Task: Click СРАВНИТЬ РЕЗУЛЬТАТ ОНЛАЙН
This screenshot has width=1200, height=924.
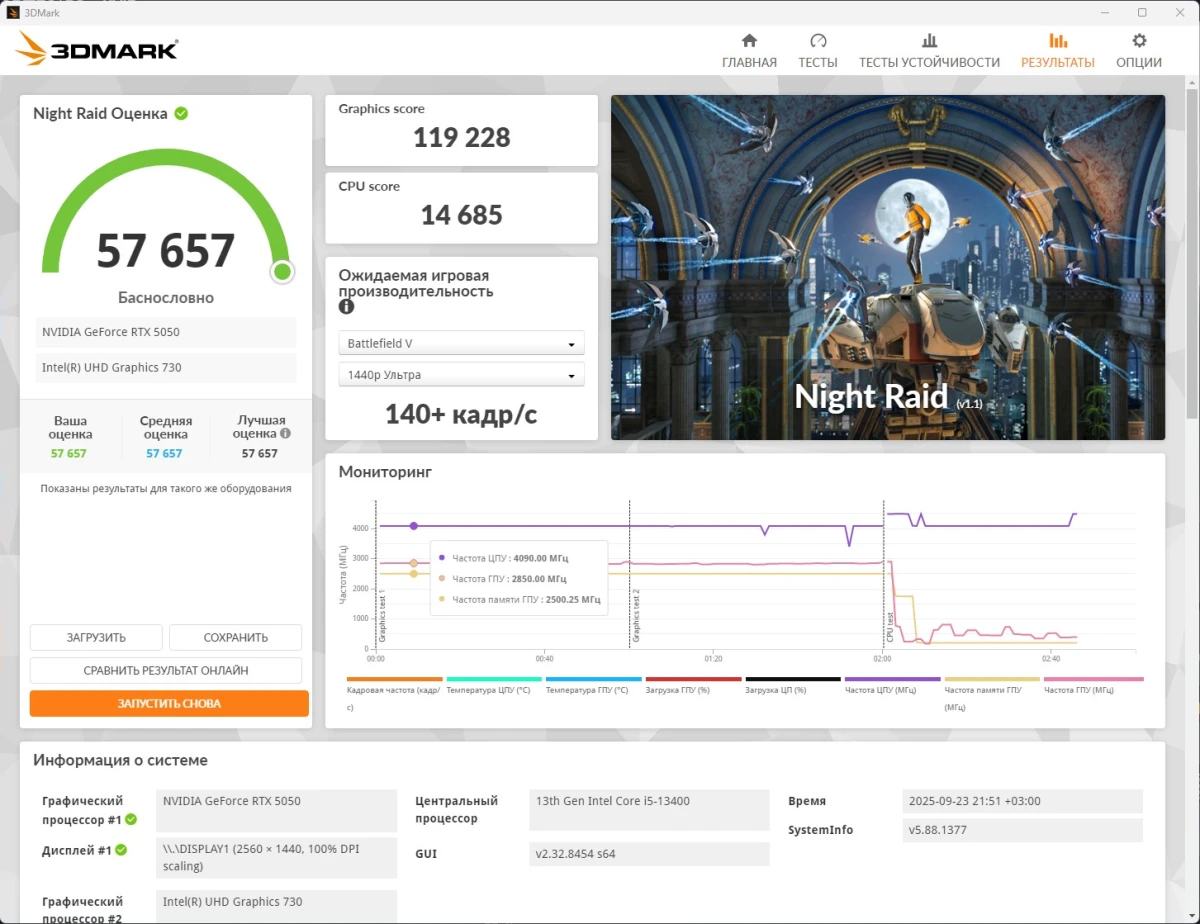Action: (167, 670)
